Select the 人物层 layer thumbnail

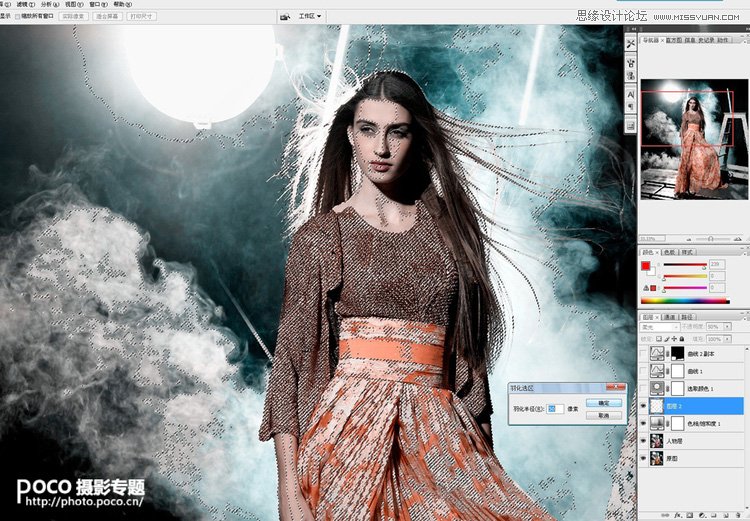coord(657,441)
